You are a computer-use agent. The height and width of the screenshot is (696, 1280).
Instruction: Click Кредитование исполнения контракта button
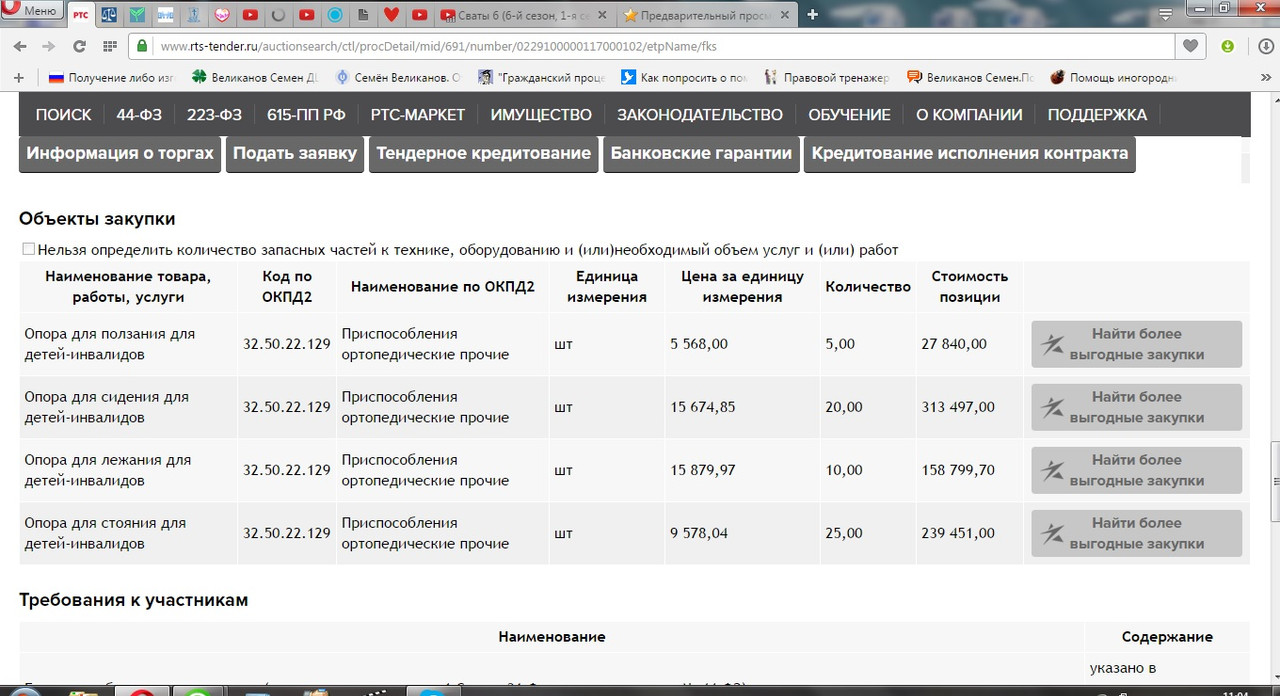tap(970, 154)
